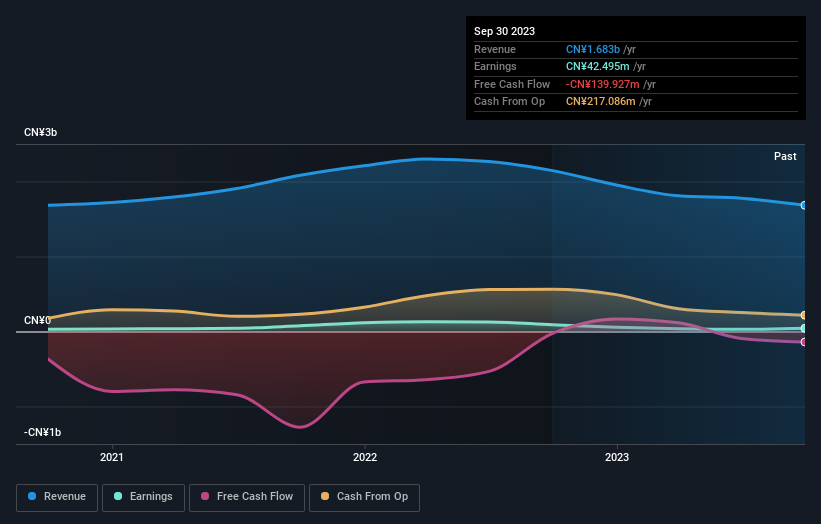The image size is (821, 524).
Task: Click the -CN¥1b y-axis label
Action: 42,432
